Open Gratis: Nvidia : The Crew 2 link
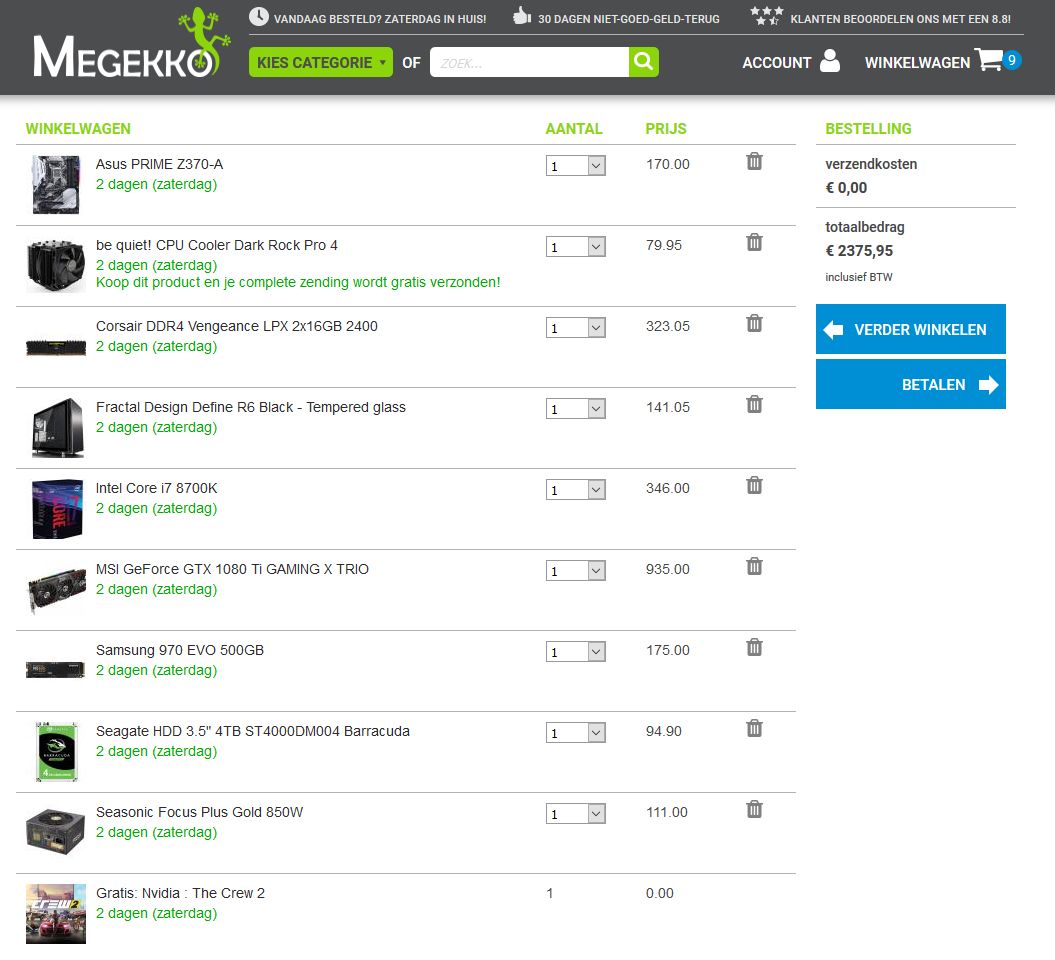This screenshot has width=1055, height=960. click(x=180, y=893)
